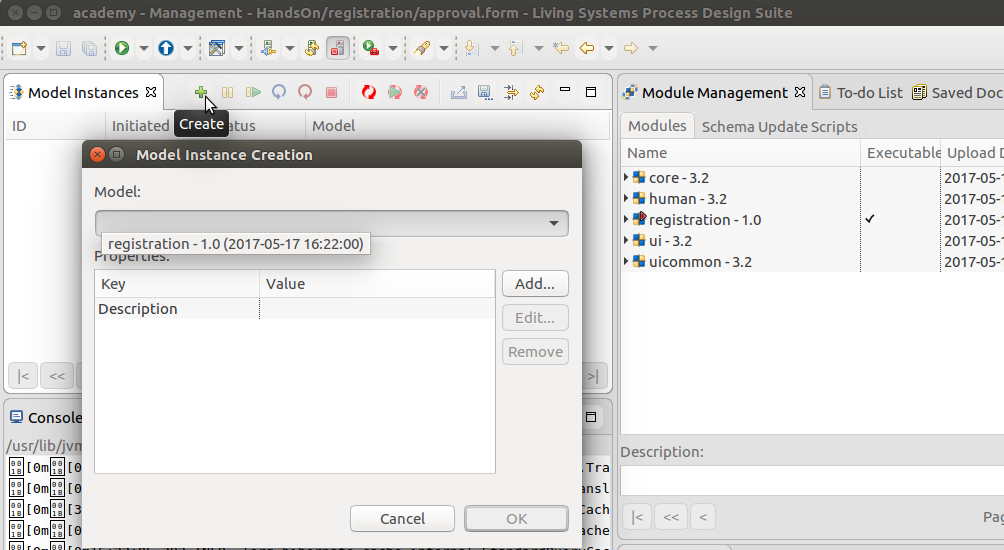The width and height of the screenshot is (1004, 550).
Task: Click the Key column header in properties table
Action: click(177, 284)
